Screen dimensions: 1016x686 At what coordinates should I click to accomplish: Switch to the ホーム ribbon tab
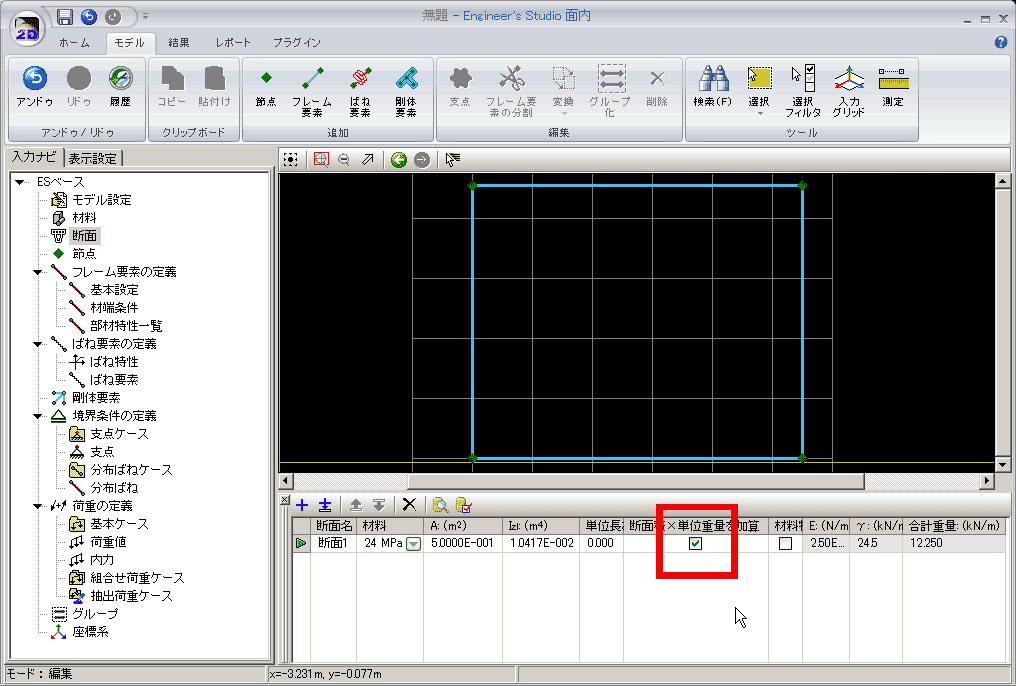[x=75, y=43]
